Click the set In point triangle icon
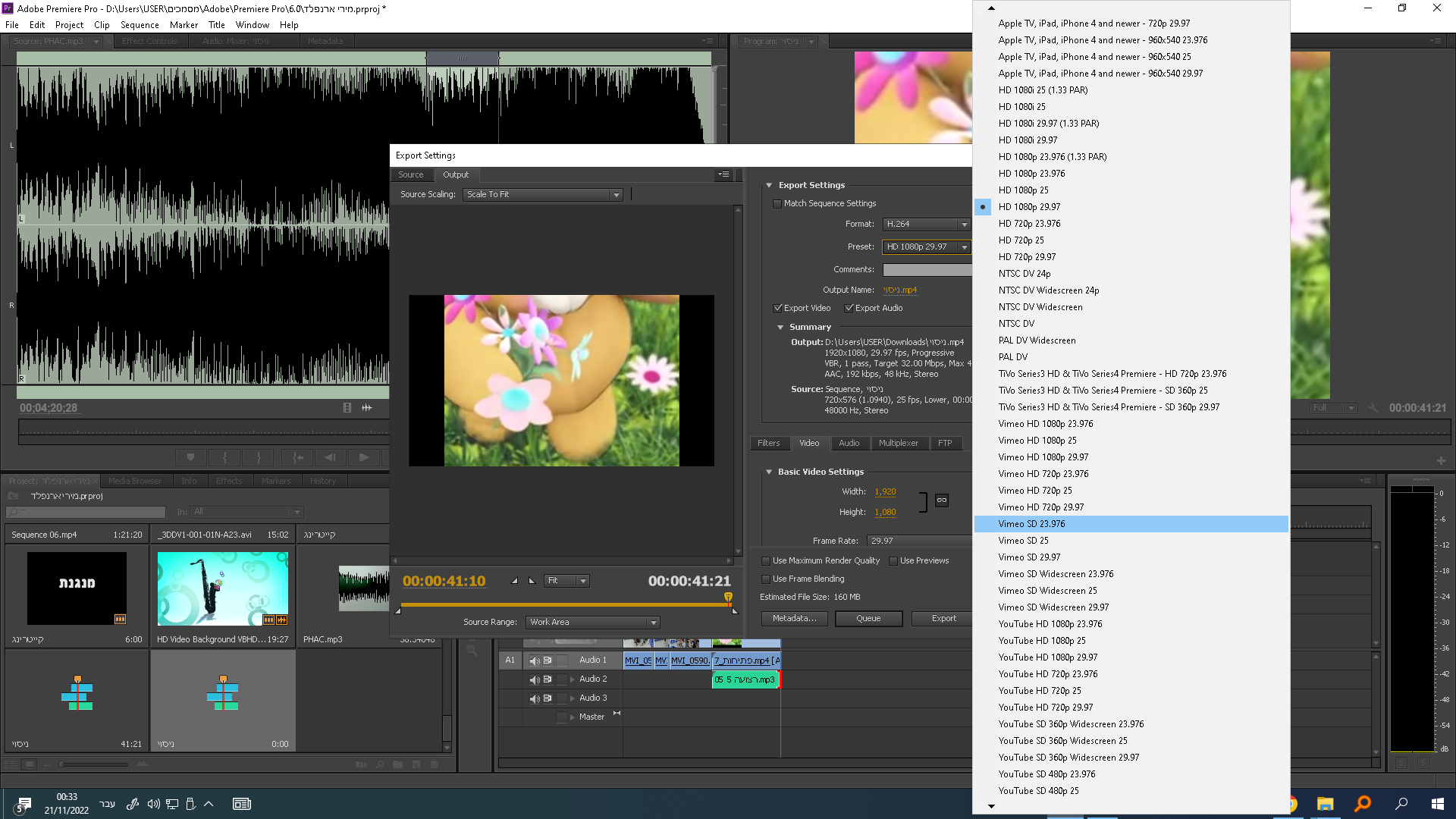Screen dimensions: 1456x819 click(515, 581)
